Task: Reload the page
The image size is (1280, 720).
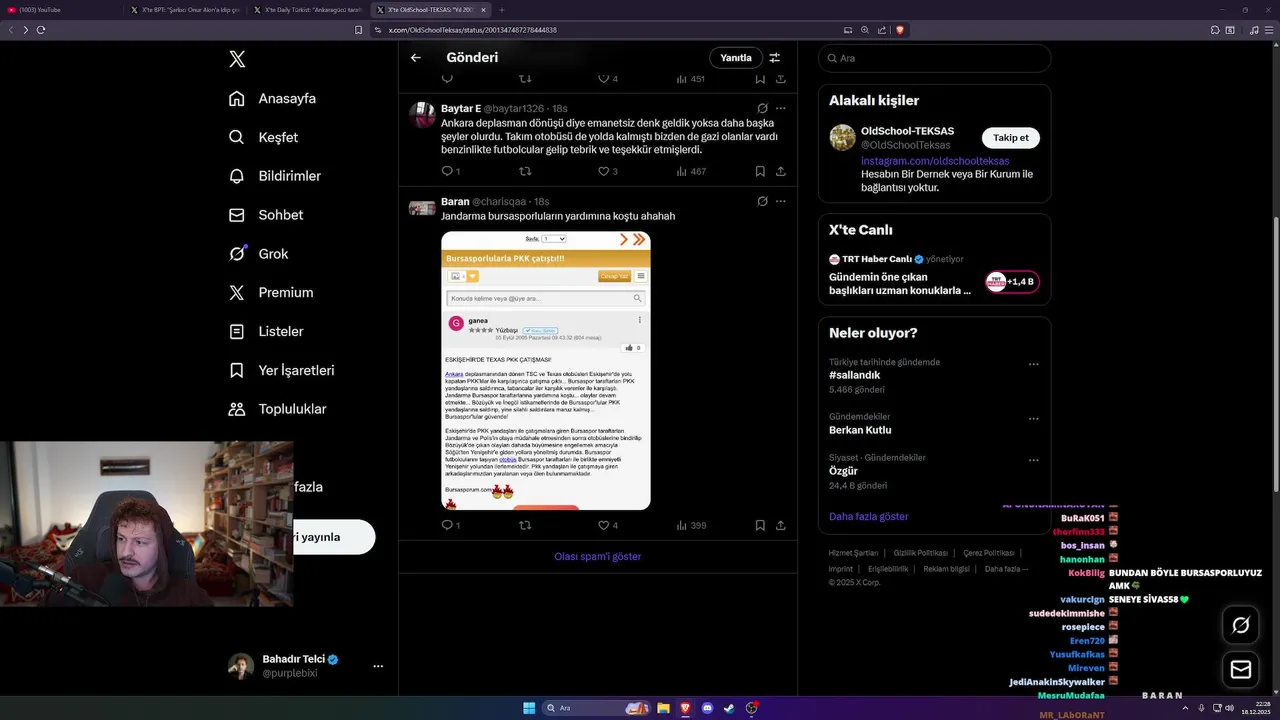Action: click(41, 30)
